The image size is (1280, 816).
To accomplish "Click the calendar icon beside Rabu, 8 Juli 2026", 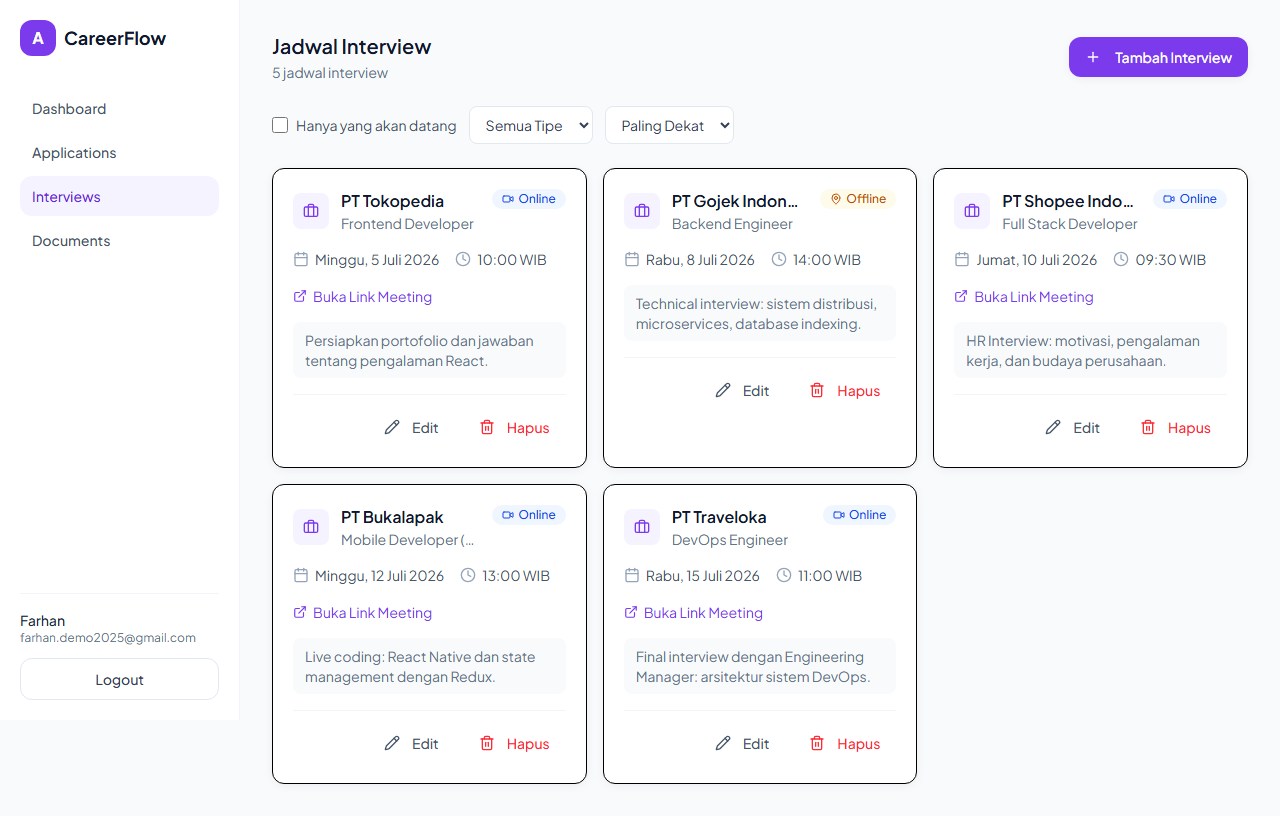I will pyautogui.click(x=632, y=259).
